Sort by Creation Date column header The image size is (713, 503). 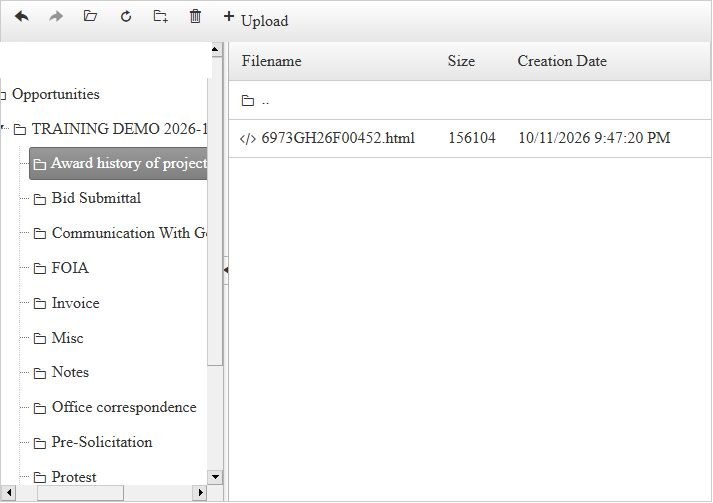pos(562,61)
